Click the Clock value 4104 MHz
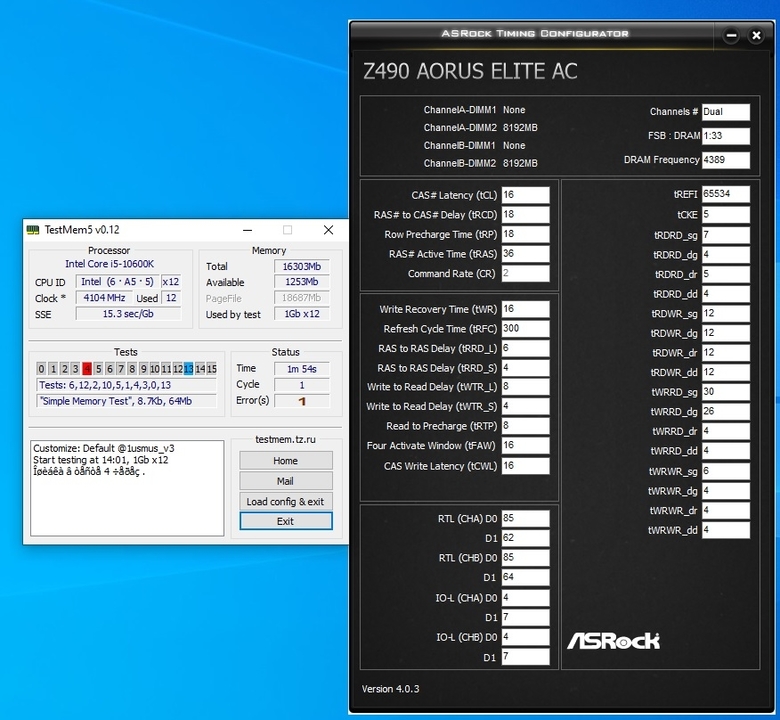This screenshot has height=720, width=780. tap(104, 298)
